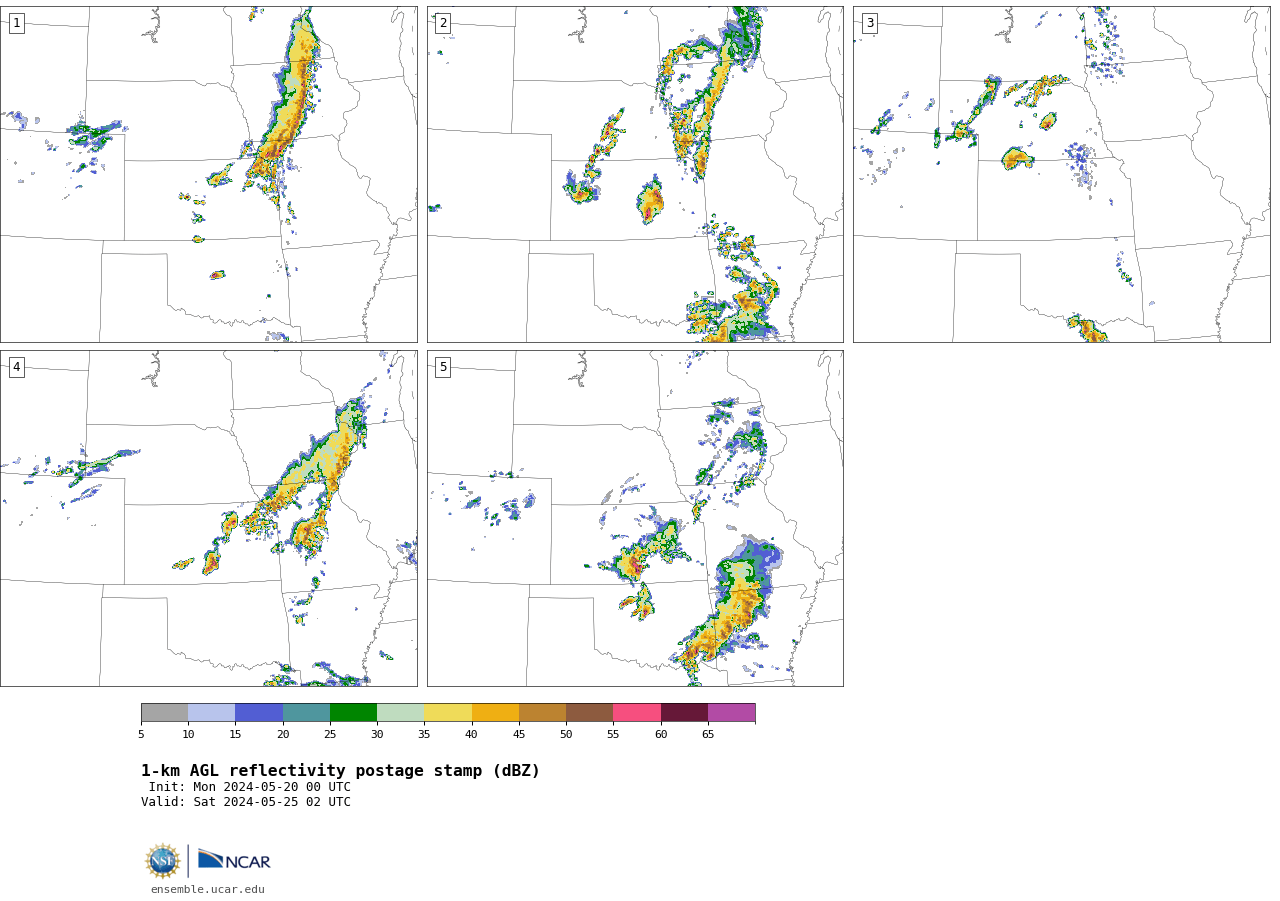This screenshot has width=1280, height=901.
Task: Open the ensemble.ucar.edu link text
Action: (x=208, y=890)
